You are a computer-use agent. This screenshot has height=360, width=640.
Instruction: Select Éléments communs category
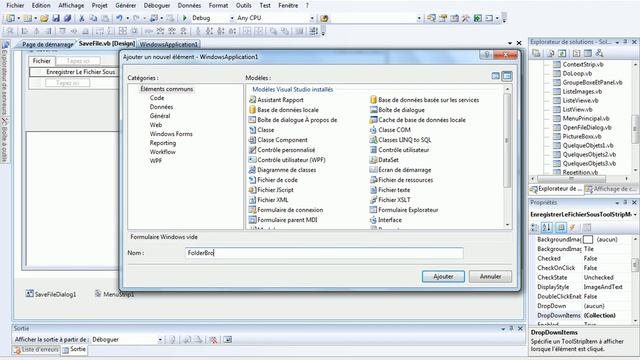[x=167, y=89]
